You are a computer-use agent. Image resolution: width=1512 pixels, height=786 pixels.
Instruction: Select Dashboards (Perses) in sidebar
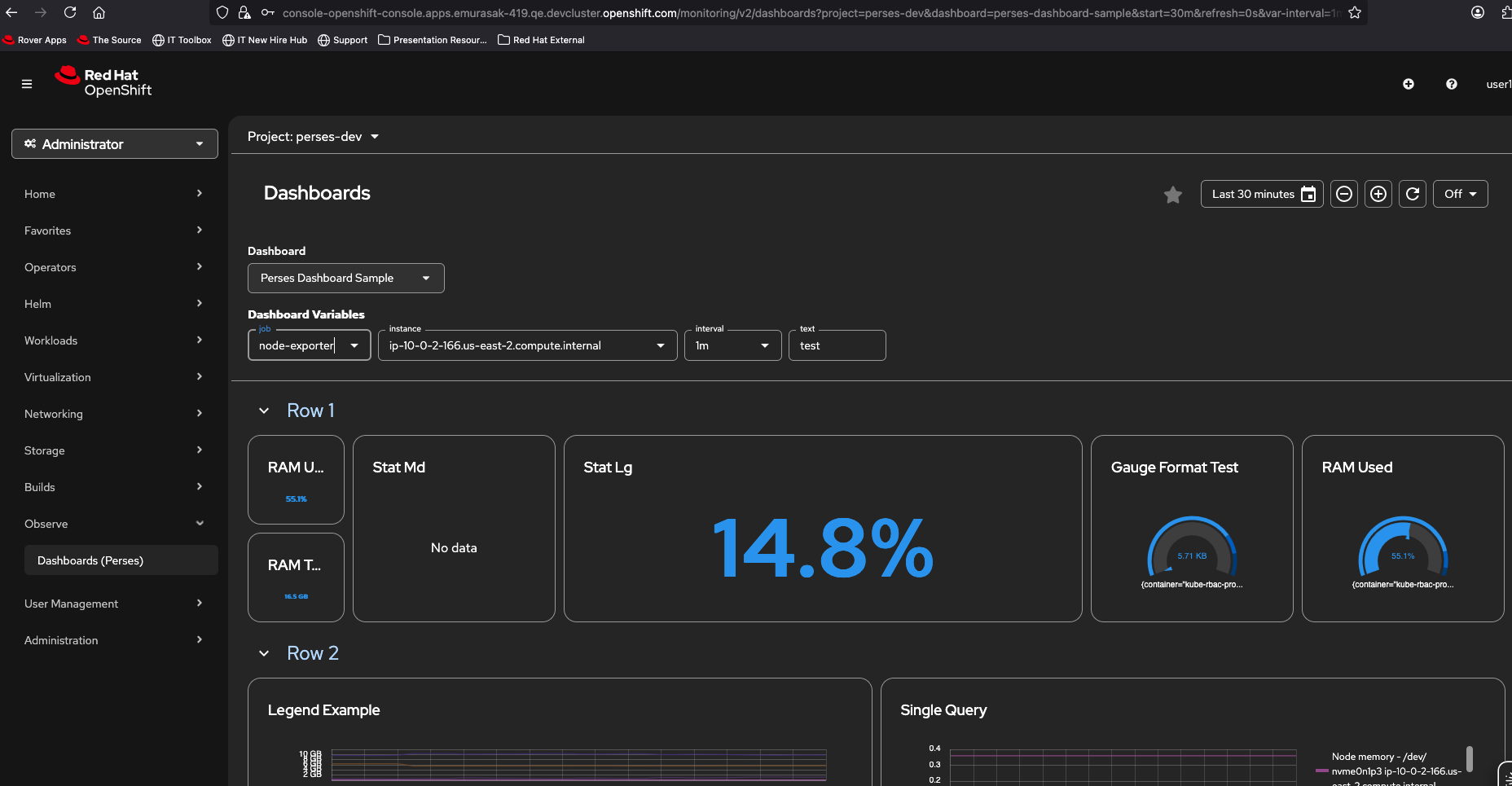click(x=90, y=560)
